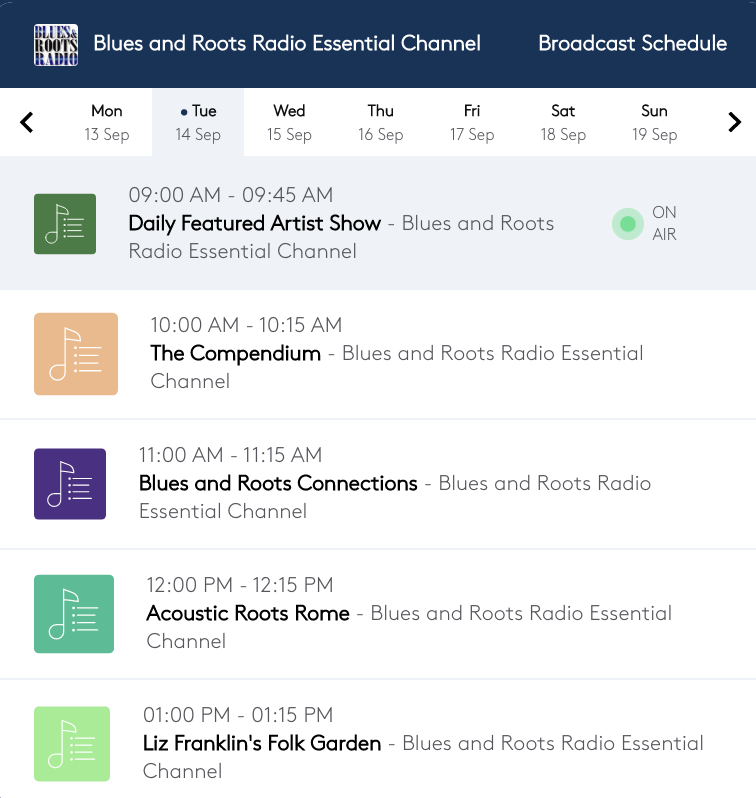This screenshot has width=756, height=798.
Task: Click the green ON AIR indicator dot
Action: tap(628, 224)
